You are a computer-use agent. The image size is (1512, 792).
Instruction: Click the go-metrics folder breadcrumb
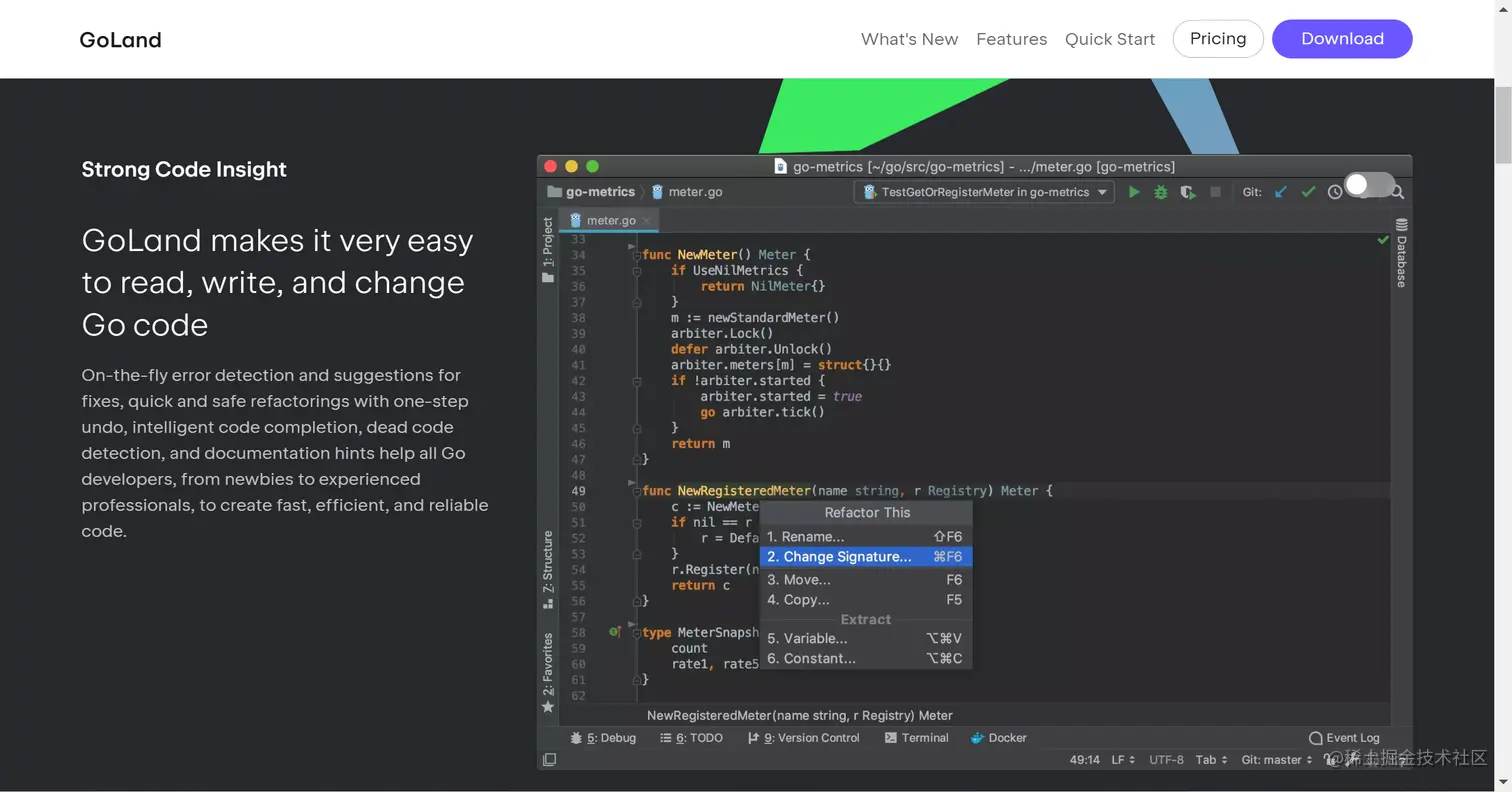(591, 192)
